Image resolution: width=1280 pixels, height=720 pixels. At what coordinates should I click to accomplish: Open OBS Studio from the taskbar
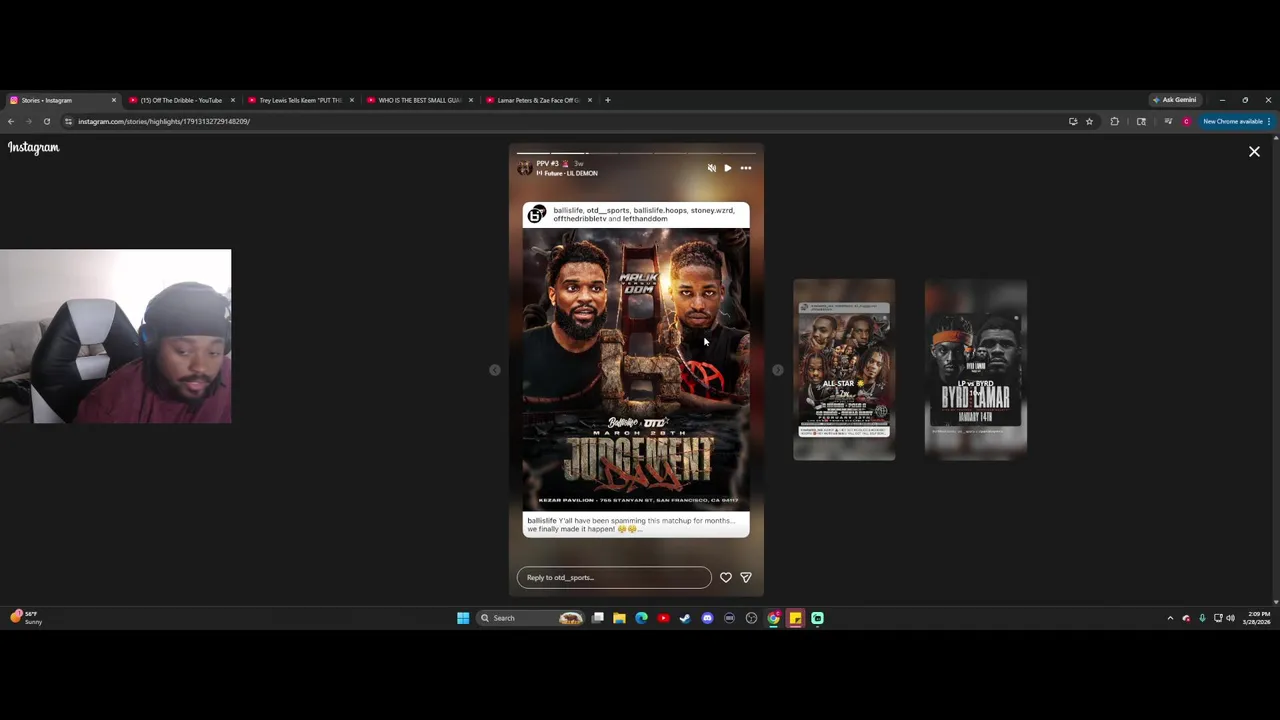point(751,618)
